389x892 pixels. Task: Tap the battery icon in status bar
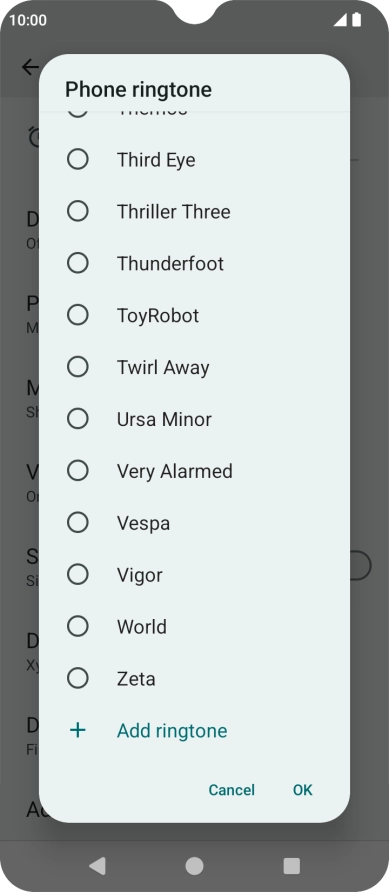coord(357,20)
